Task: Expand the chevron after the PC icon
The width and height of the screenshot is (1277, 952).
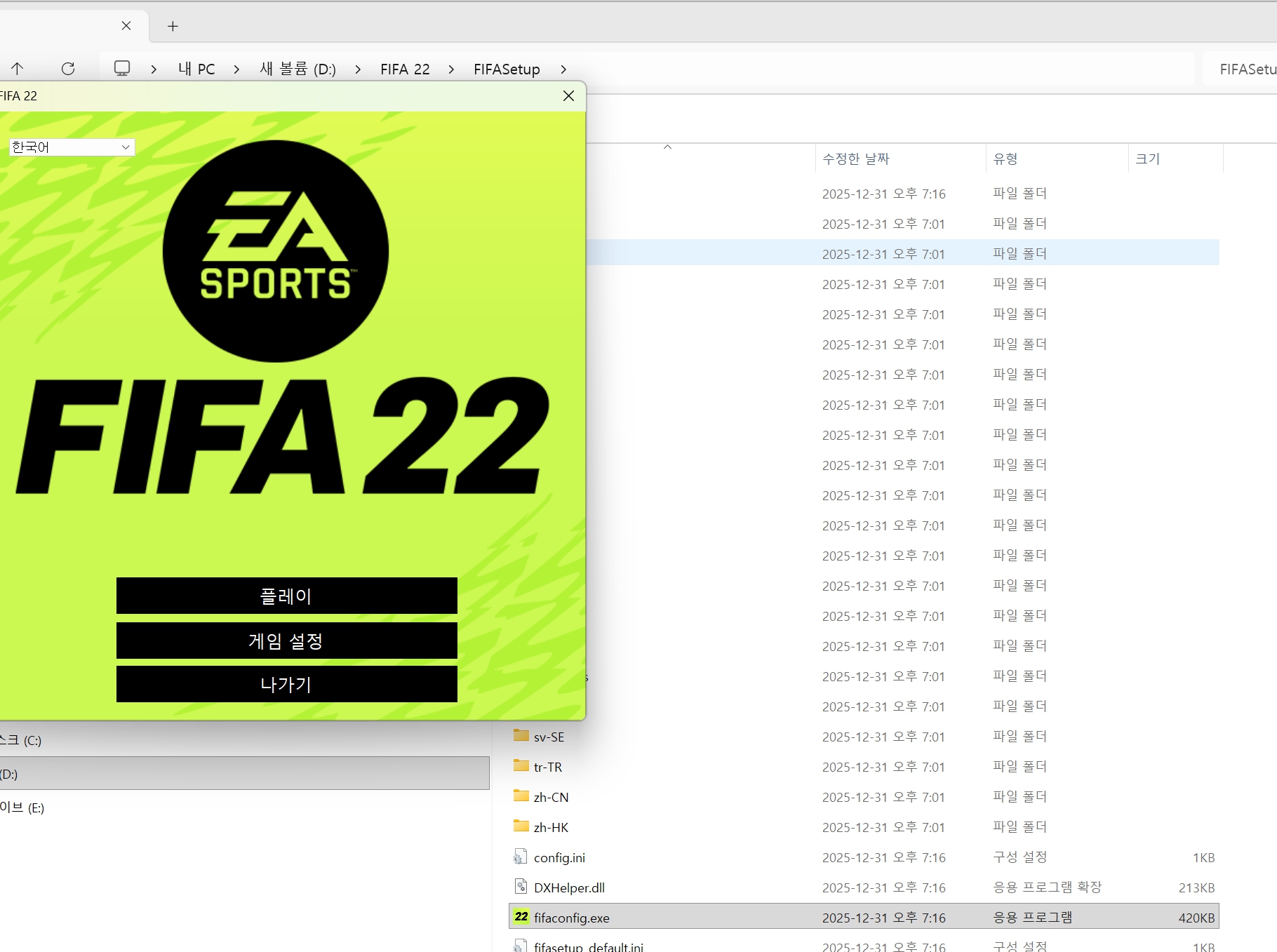Action: click(154, 69)
